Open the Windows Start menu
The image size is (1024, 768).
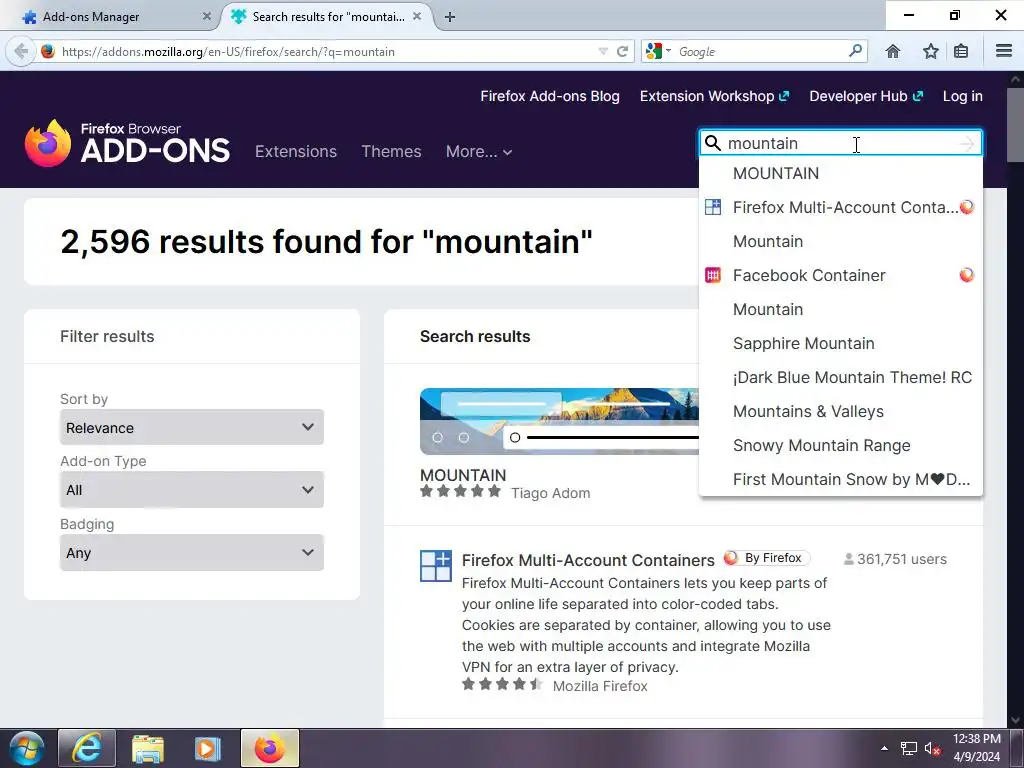tap(26, 748)
